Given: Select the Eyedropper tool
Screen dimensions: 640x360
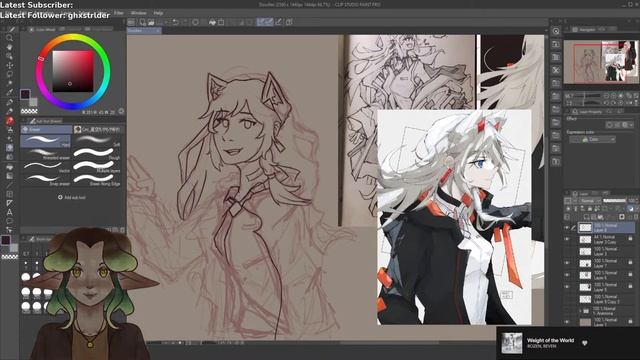Looking at the screenshot, I should pos(9,93).
